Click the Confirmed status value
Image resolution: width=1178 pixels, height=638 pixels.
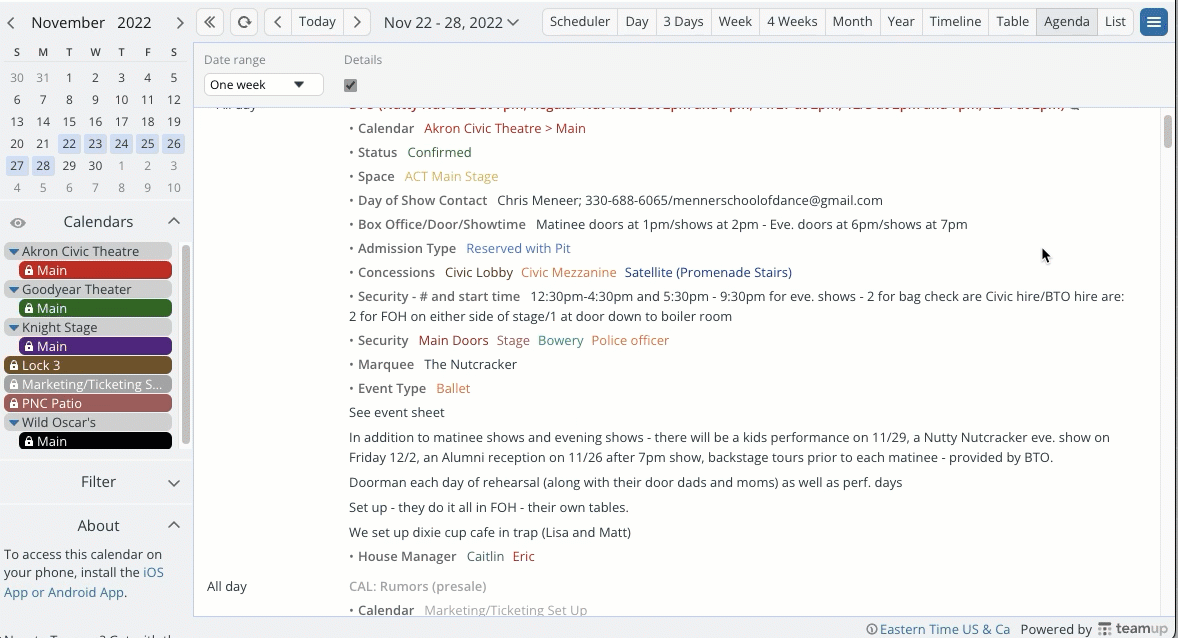pyautogui.click(x=439, y=153)
